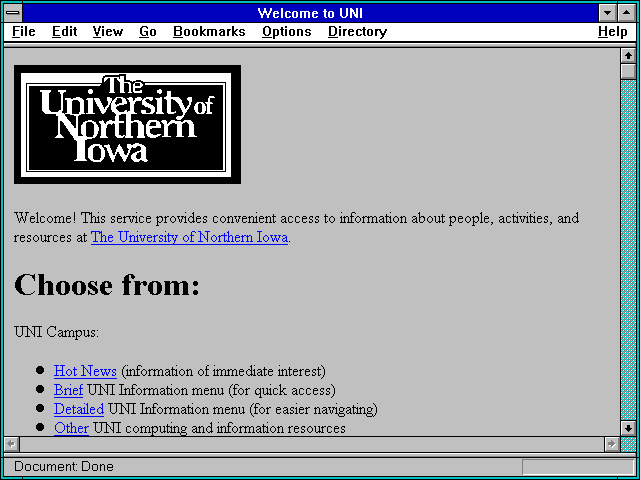Viewport: 640px width, 480px height.
Task: Click the horizontal scrollbar left arrow
Action: pyautogui.click(x=11, y=444)
